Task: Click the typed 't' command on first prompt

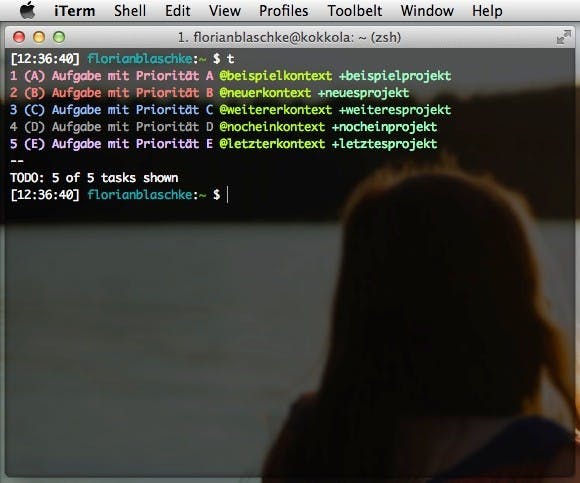Action: (230, 59)
